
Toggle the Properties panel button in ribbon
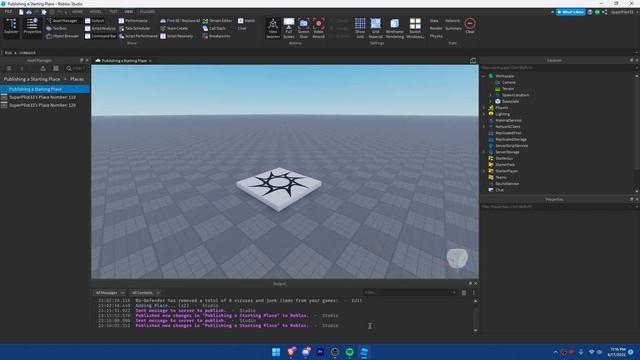click(32, 27)
